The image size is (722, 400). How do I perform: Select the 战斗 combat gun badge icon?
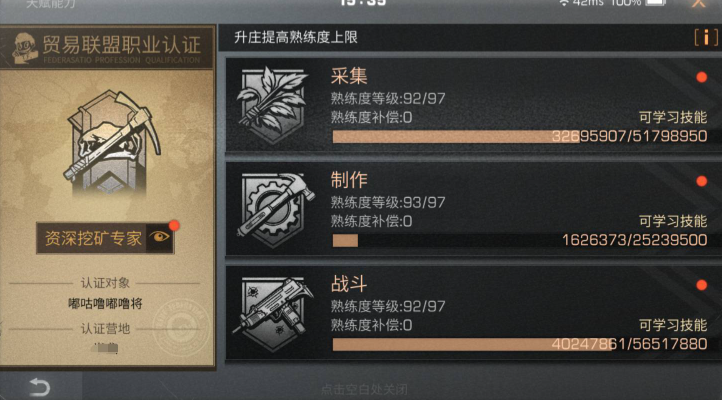[x=274, y=314]
